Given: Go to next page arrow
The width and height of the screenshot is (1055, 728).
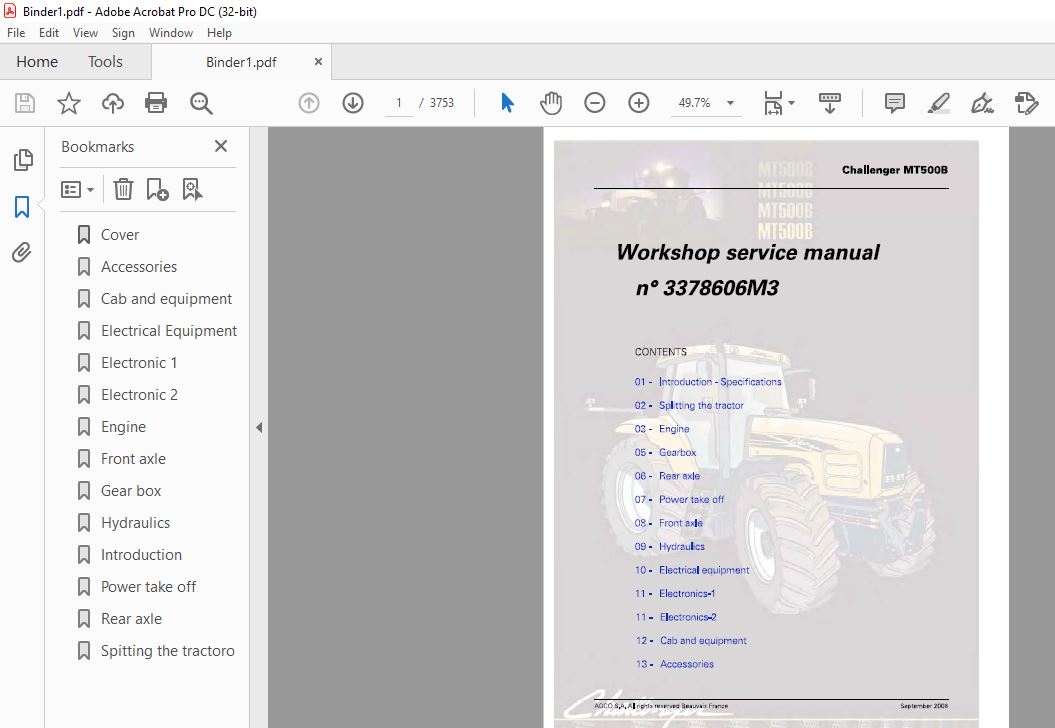Looking at the screenshot, I should (x=353, y=103).
